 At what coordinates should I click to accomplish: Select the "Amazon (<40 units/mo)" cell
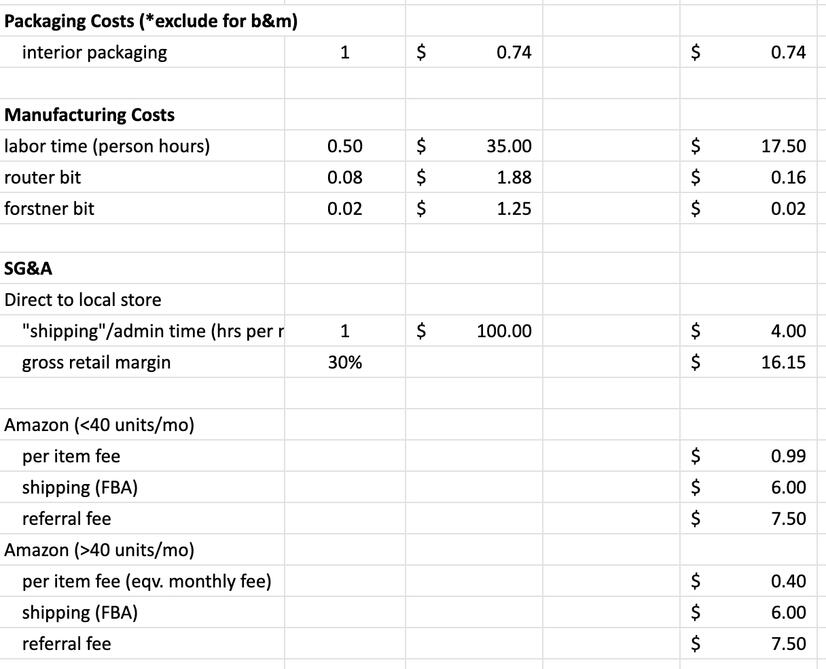[x=99, y=425]
